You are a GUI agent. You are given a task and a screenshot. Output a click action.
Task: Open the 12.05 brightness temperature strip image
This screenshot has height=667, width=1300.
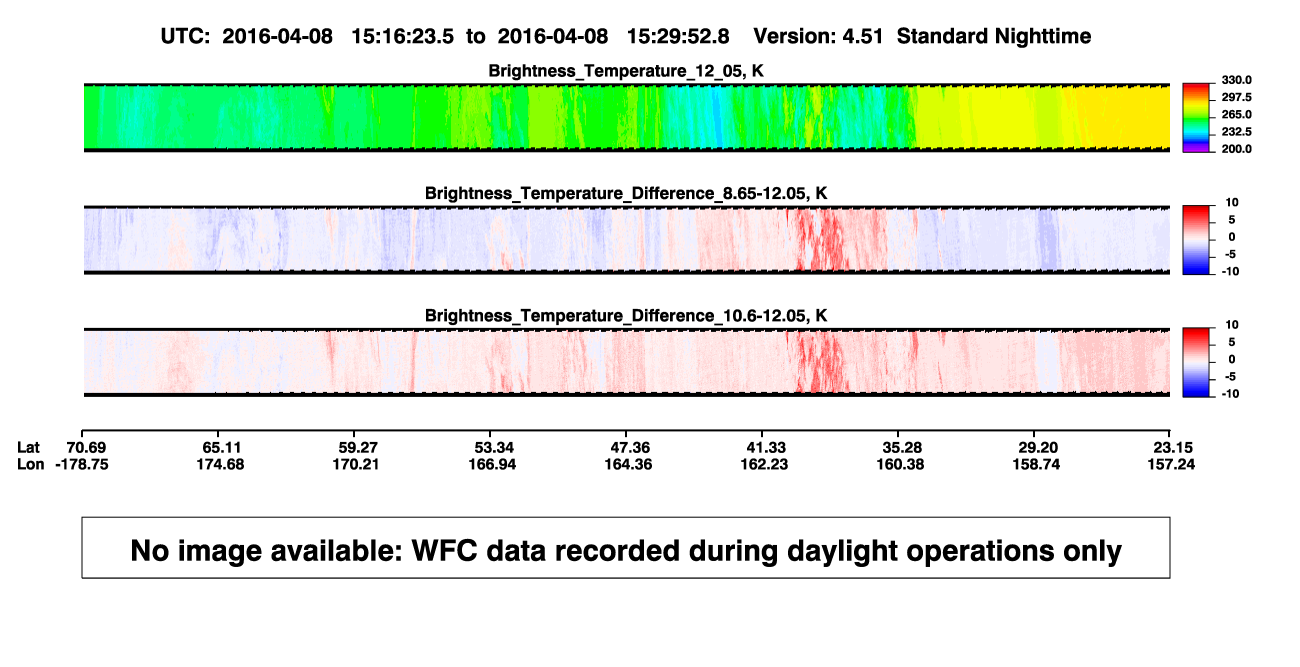pyautogui.click(x=626, y=117)
